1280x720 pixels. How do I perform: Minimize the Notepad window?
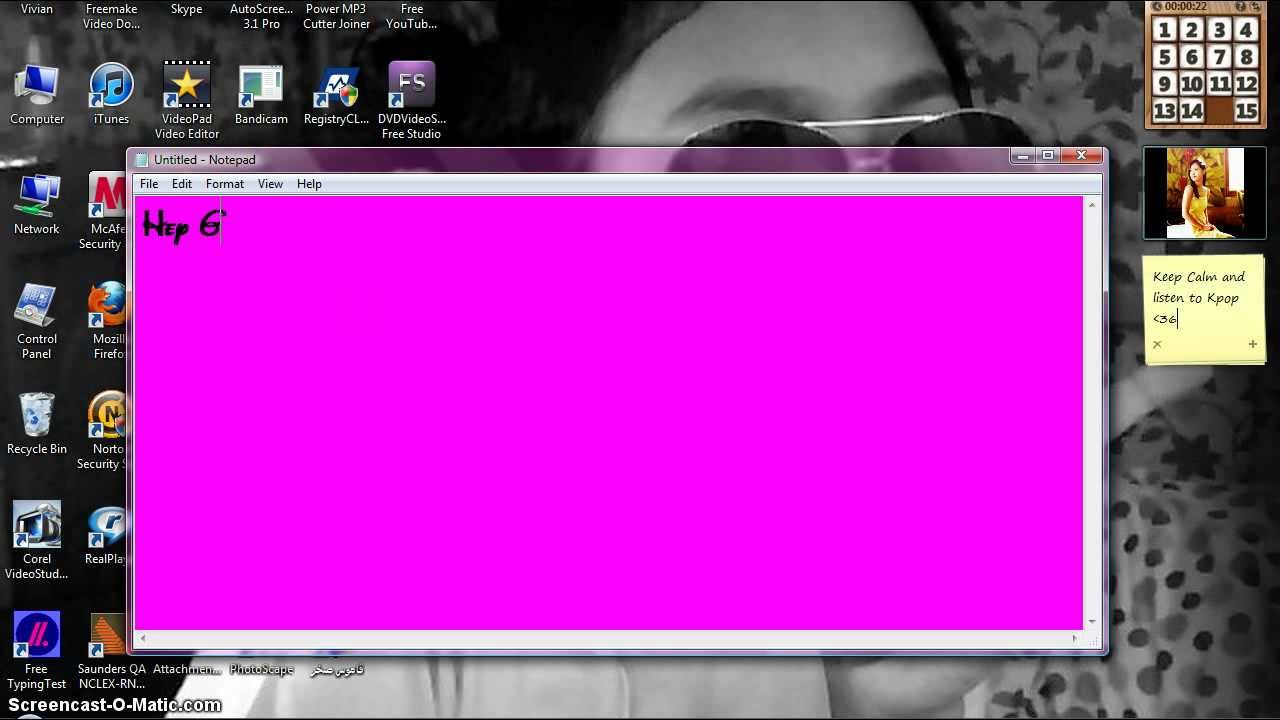[x=1022, y=156]
